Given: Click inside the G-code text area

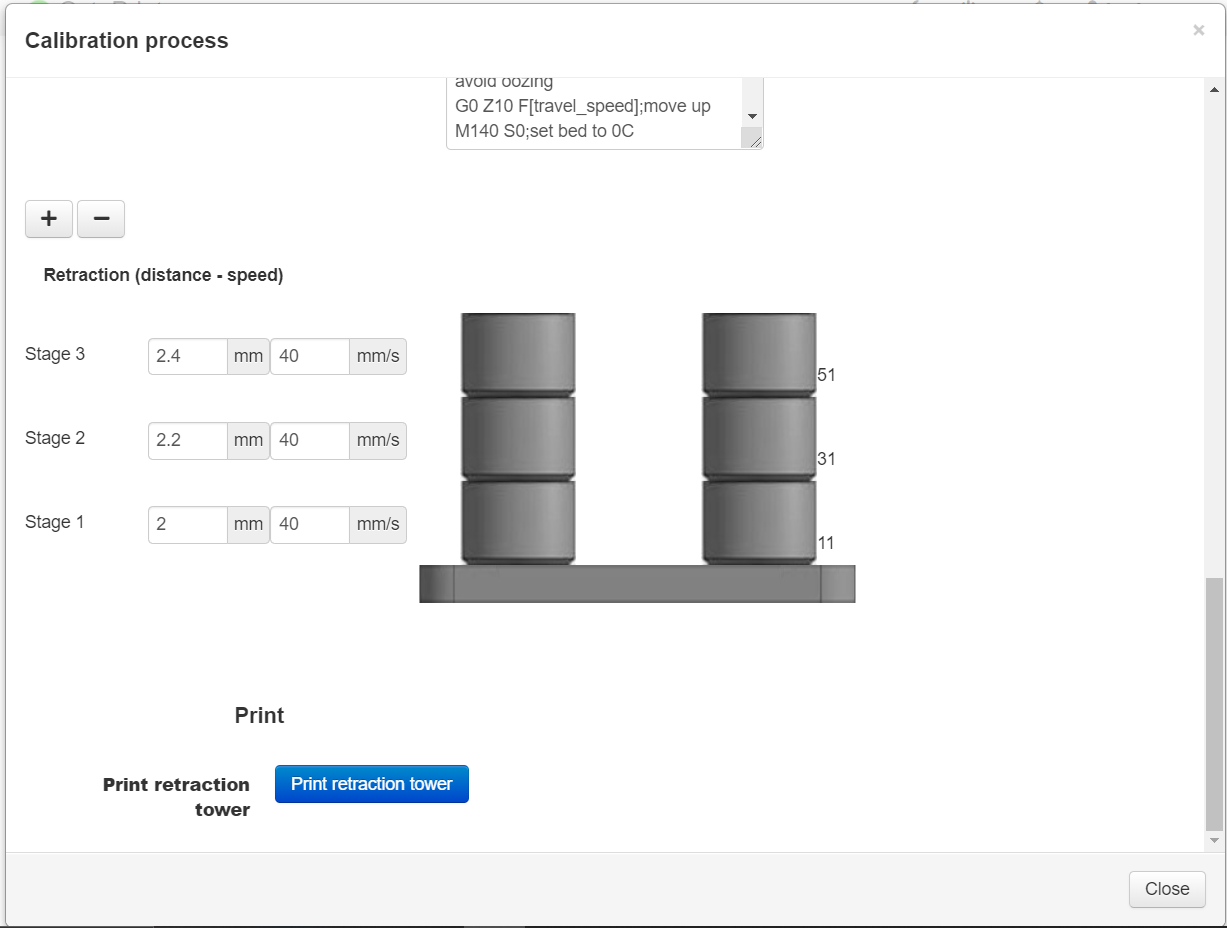Looking at the screenshot, I should tap(594, 113).
